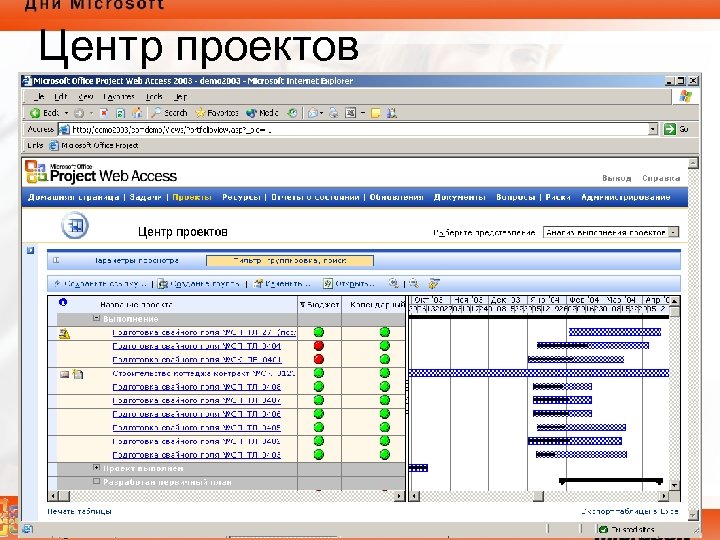
Task: Click the 'Сохранить ссылку...' toolbar icon
Action: pos(57,284)
